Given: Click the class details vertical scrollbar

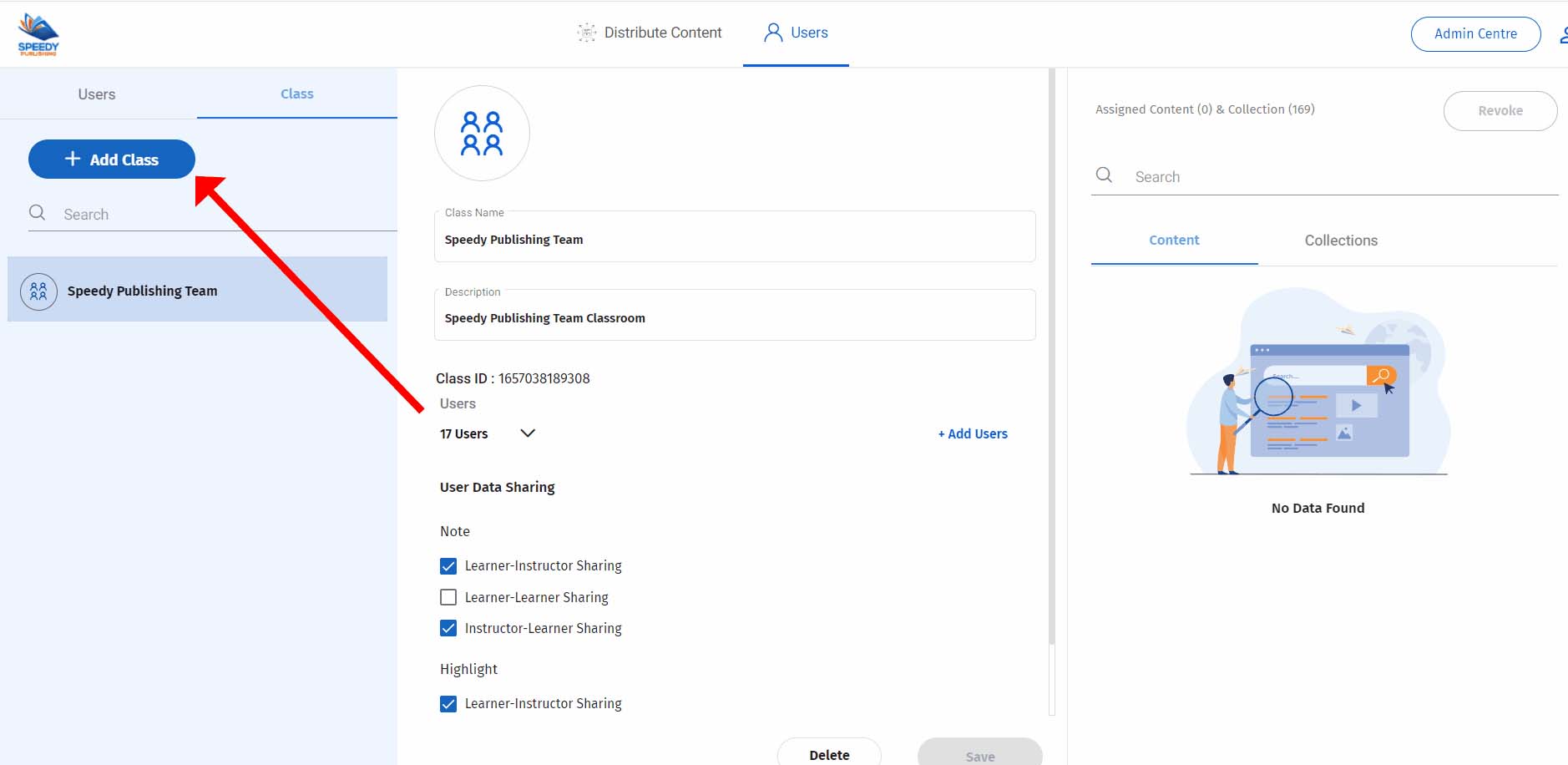Looking at the screenshot, I should tap(1052, 357).
